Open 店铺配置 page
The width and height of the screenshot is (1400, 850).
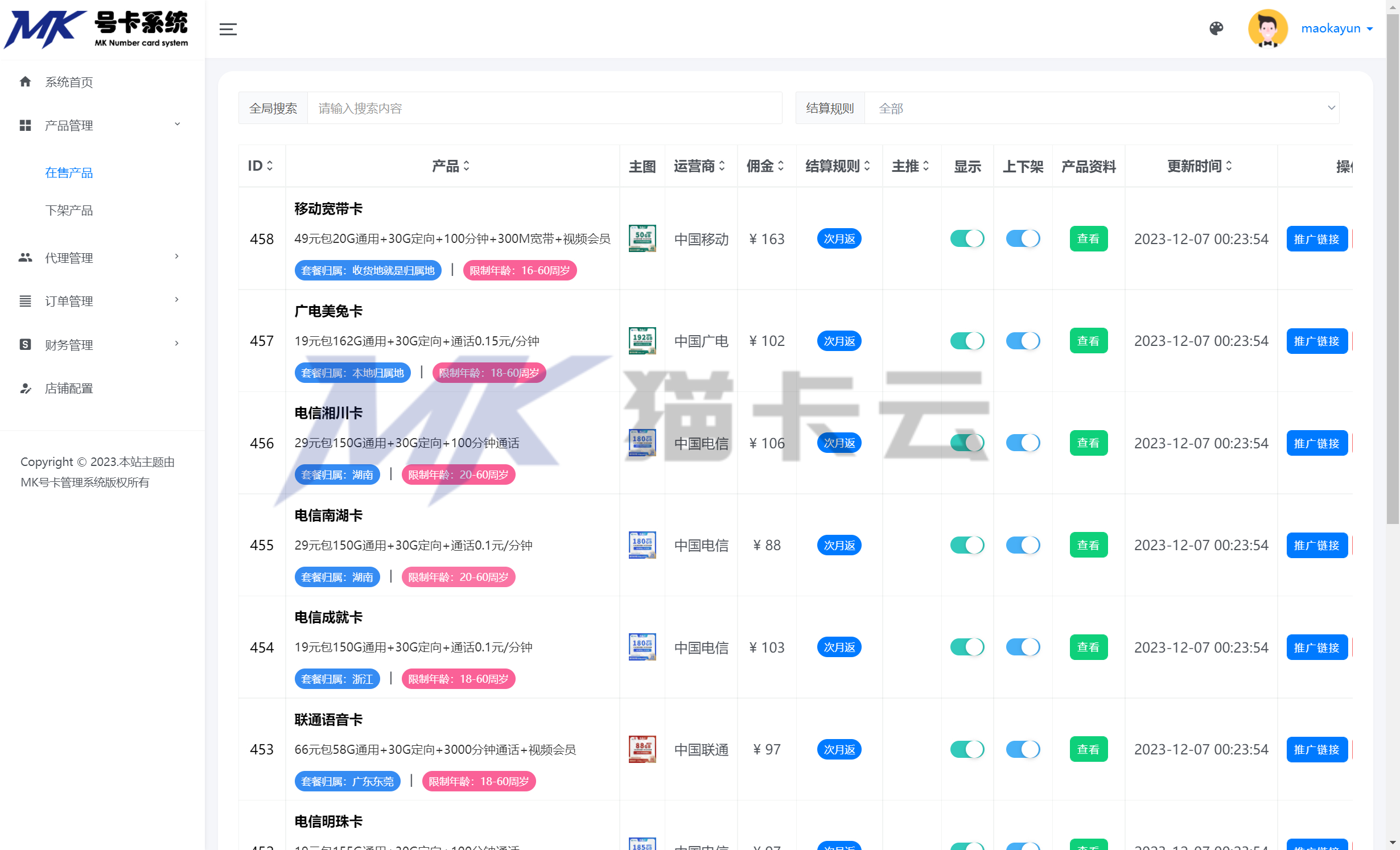click(69, 389)
